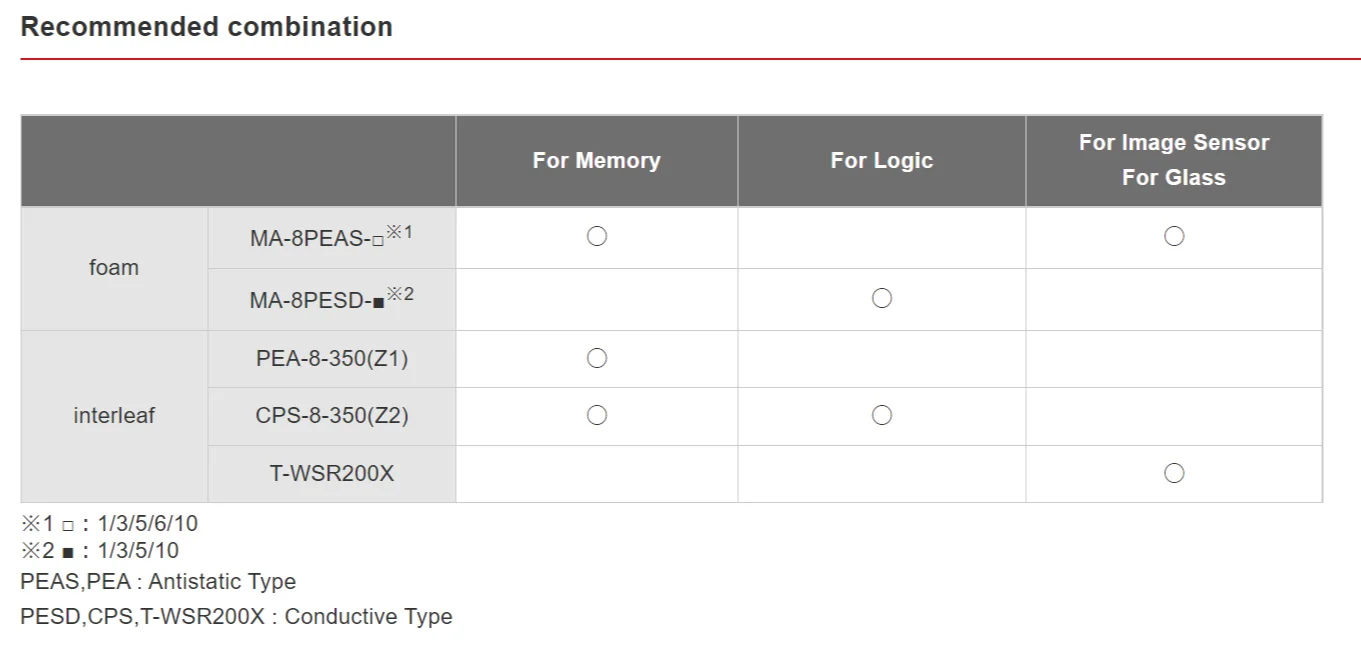This screenshot has height=658, width=1361.
Task: Click the PEA-8-350(Z1) product cell
Action: click(x=332, y=359)
